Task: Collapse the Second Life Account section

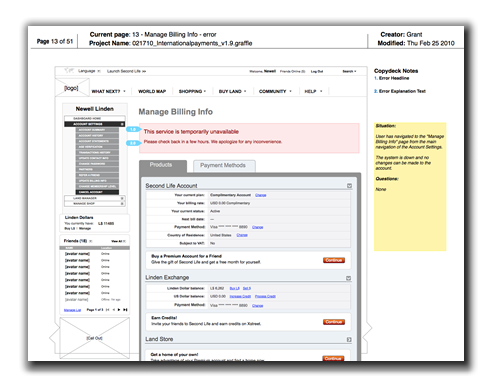Action: [x=349, y=186]
